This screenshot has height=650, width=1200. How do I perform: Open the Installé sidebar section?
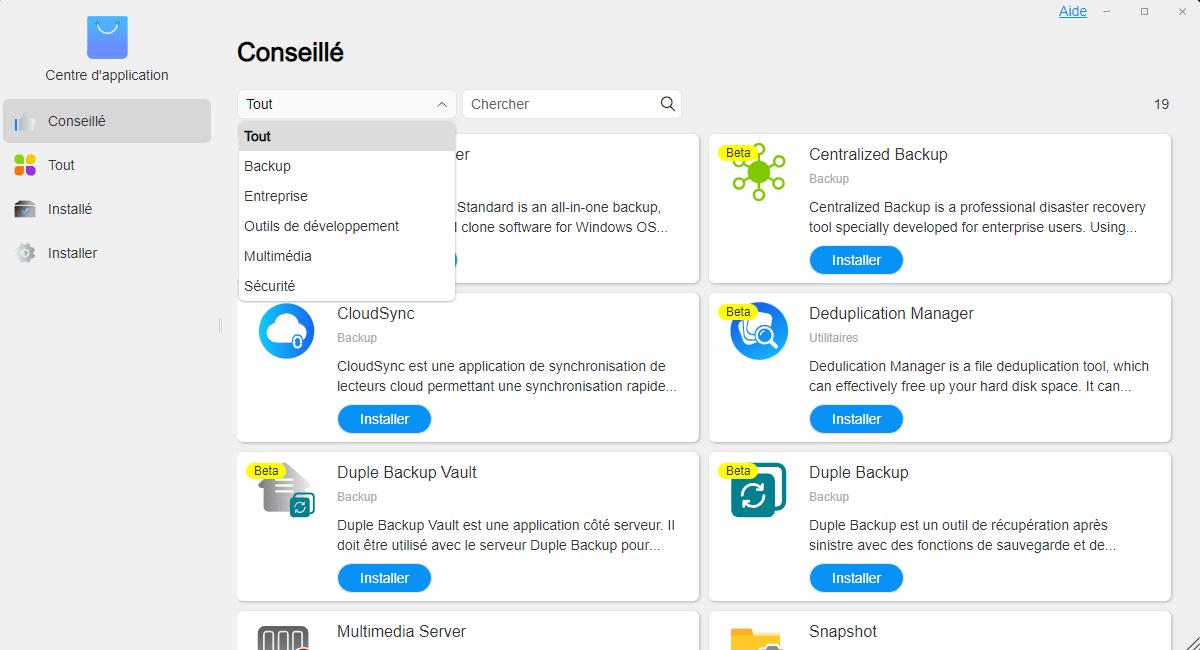[70, 209]
